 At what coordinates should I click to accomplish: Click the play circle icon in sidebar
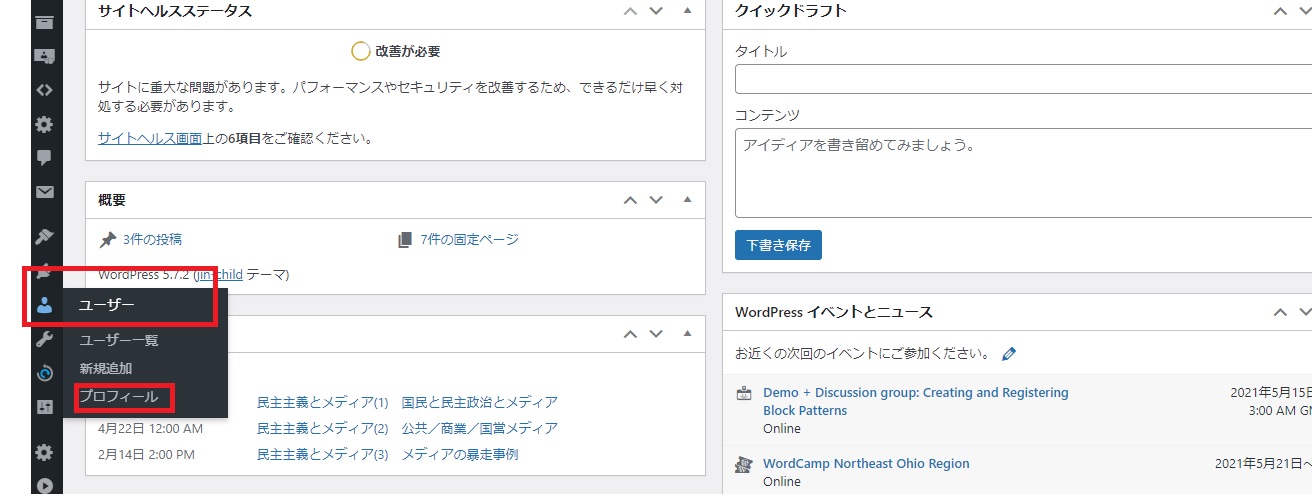tap(44, 486)
